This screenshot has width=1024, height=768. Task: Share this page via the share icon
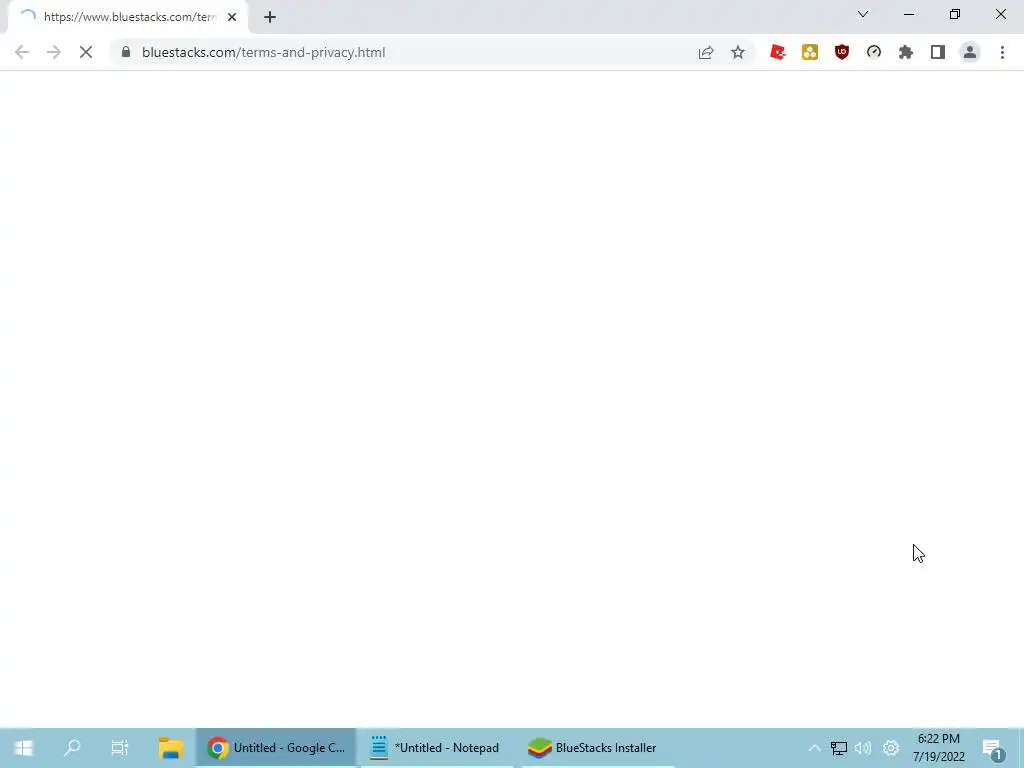tap(706, 52)
